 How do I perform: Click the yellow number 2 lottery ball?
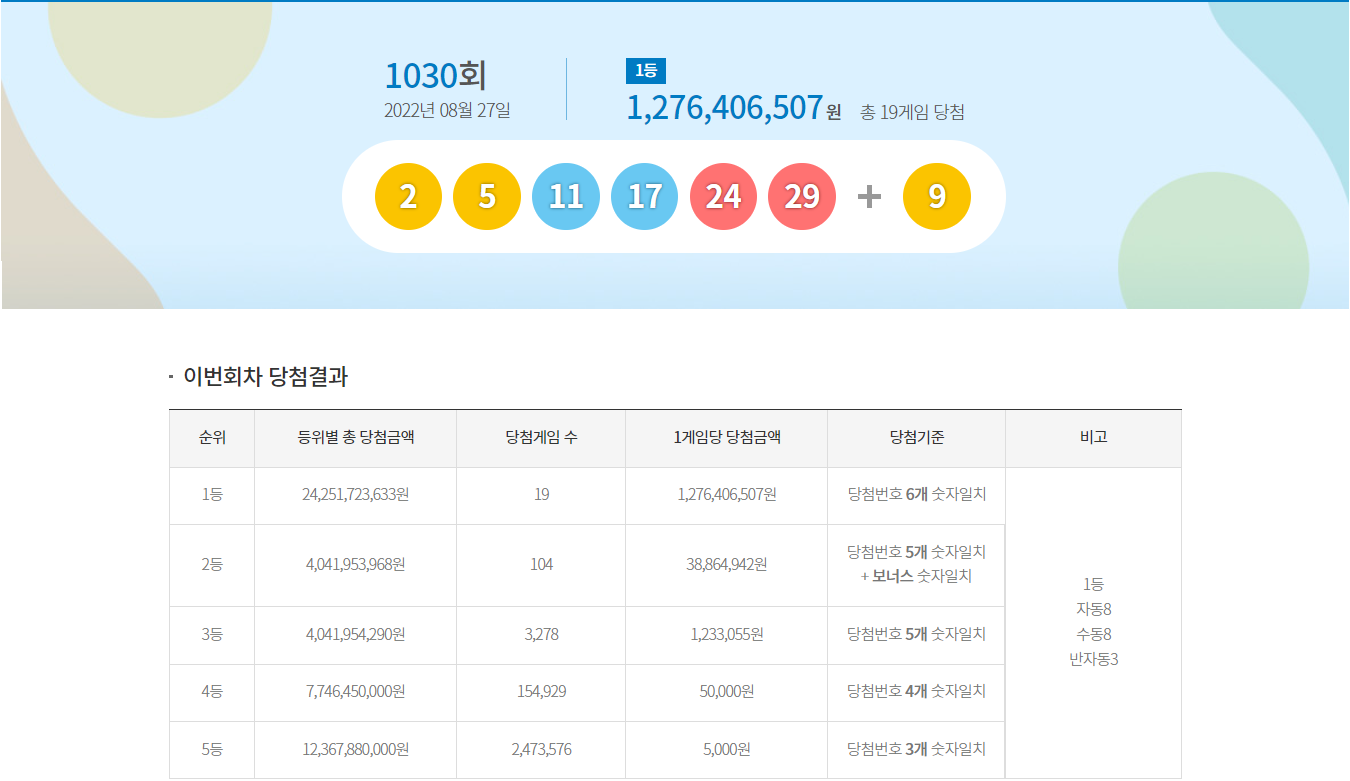click(x=408, y=197)
